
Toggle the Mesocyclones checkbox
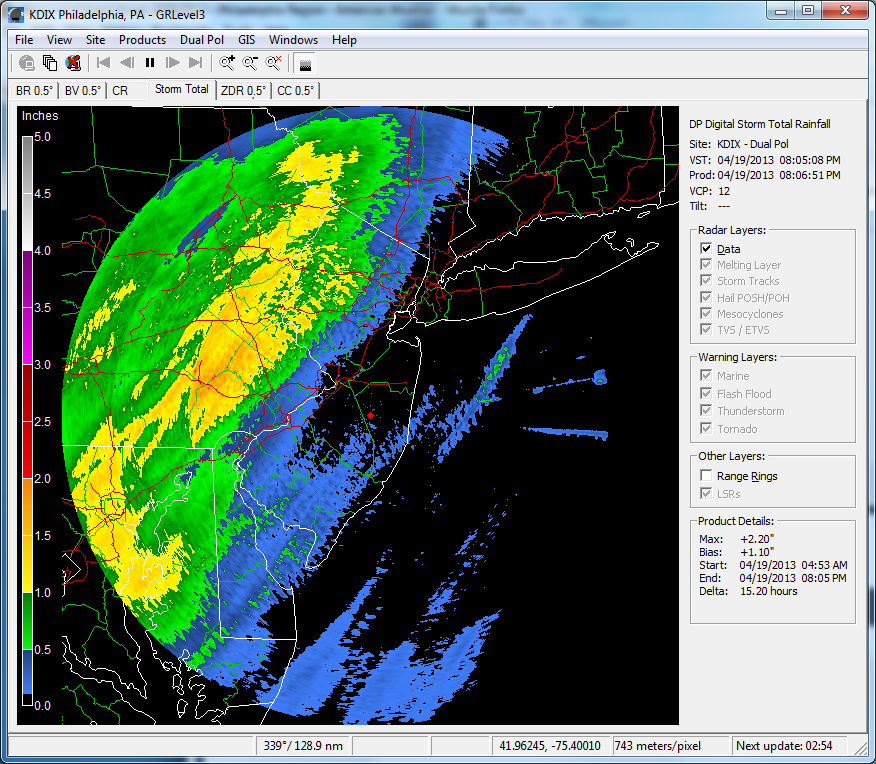click(x=706, y=313)
